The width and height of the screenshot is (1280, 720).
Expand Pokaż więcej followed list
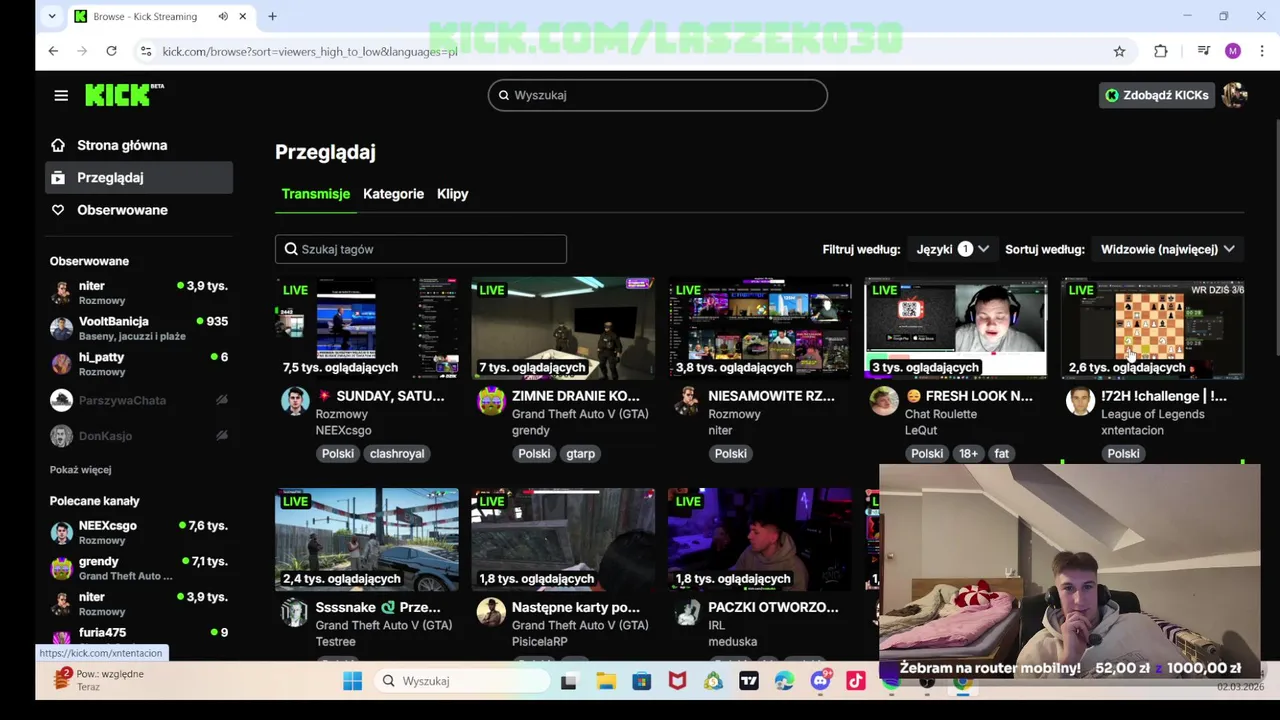[81, 470]
